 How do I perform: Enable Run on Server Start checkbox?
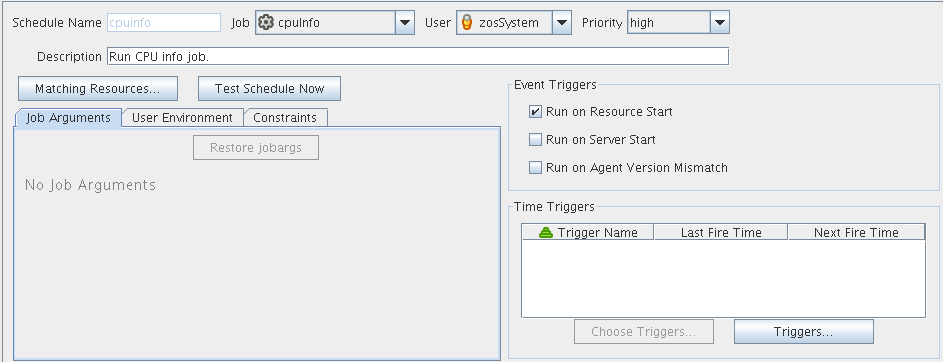click(x=535, y=140)
